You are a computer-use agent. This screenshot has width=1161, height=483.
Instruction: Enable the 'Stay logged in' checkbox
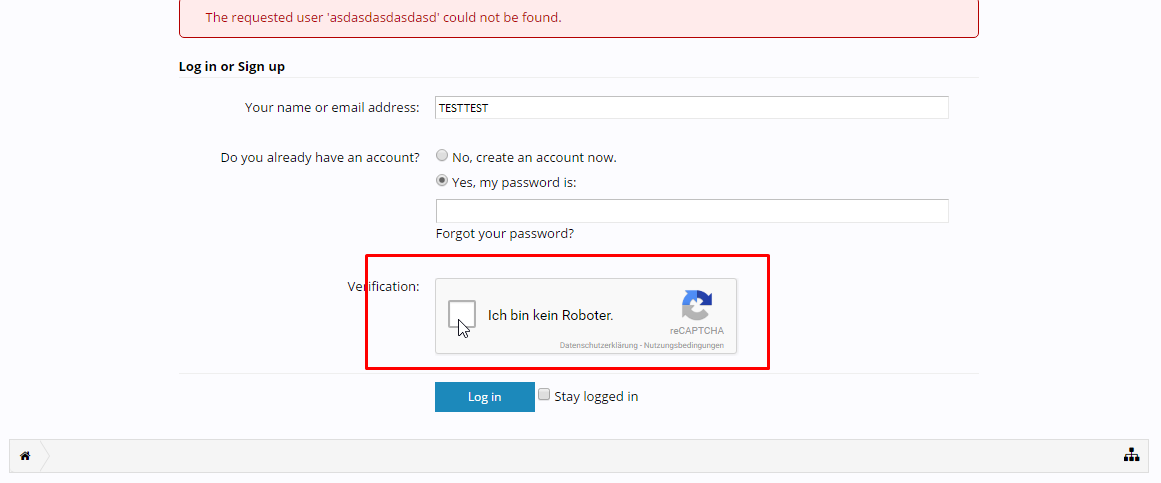pos(545,395)
